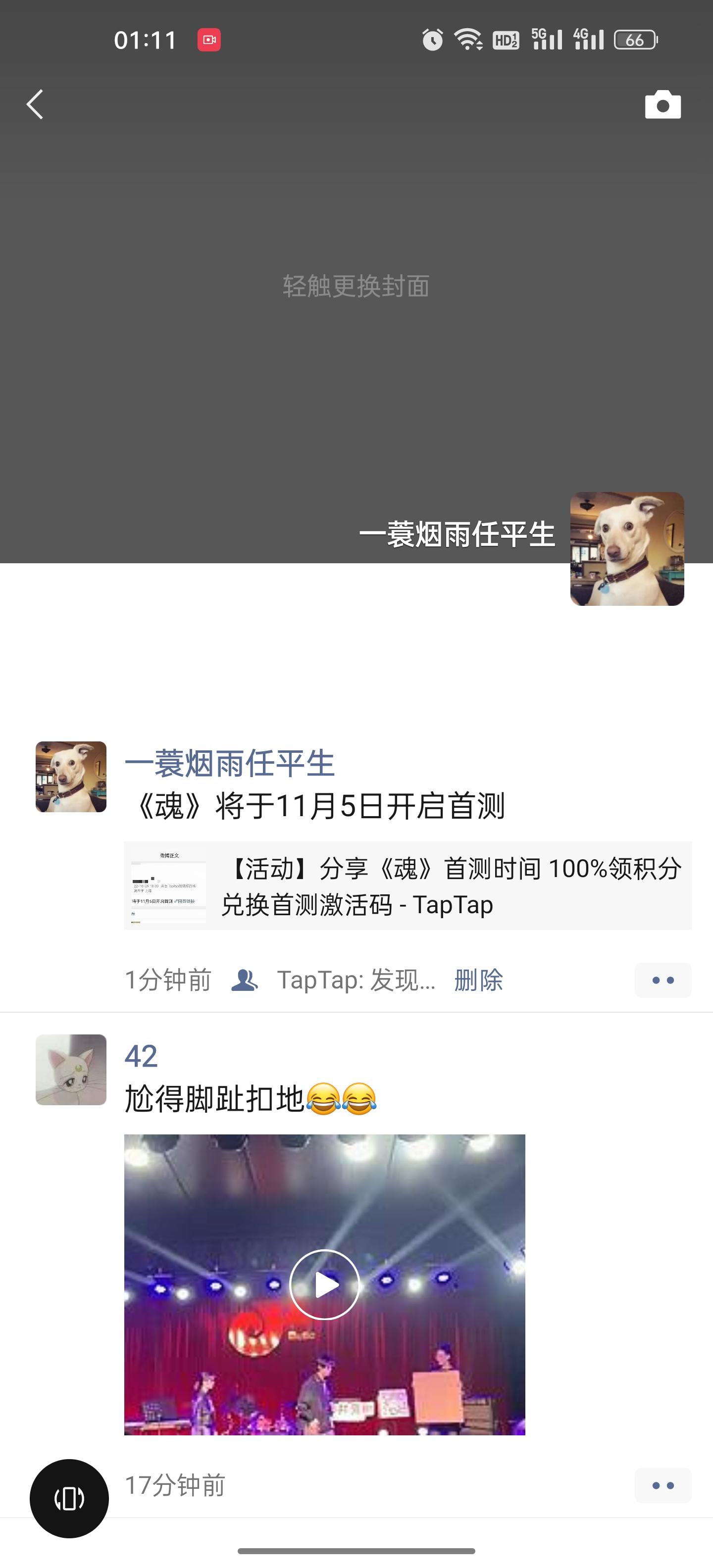Play the concert stage video
This screenshot has height=1568, width=713.
click(324, 1284)
